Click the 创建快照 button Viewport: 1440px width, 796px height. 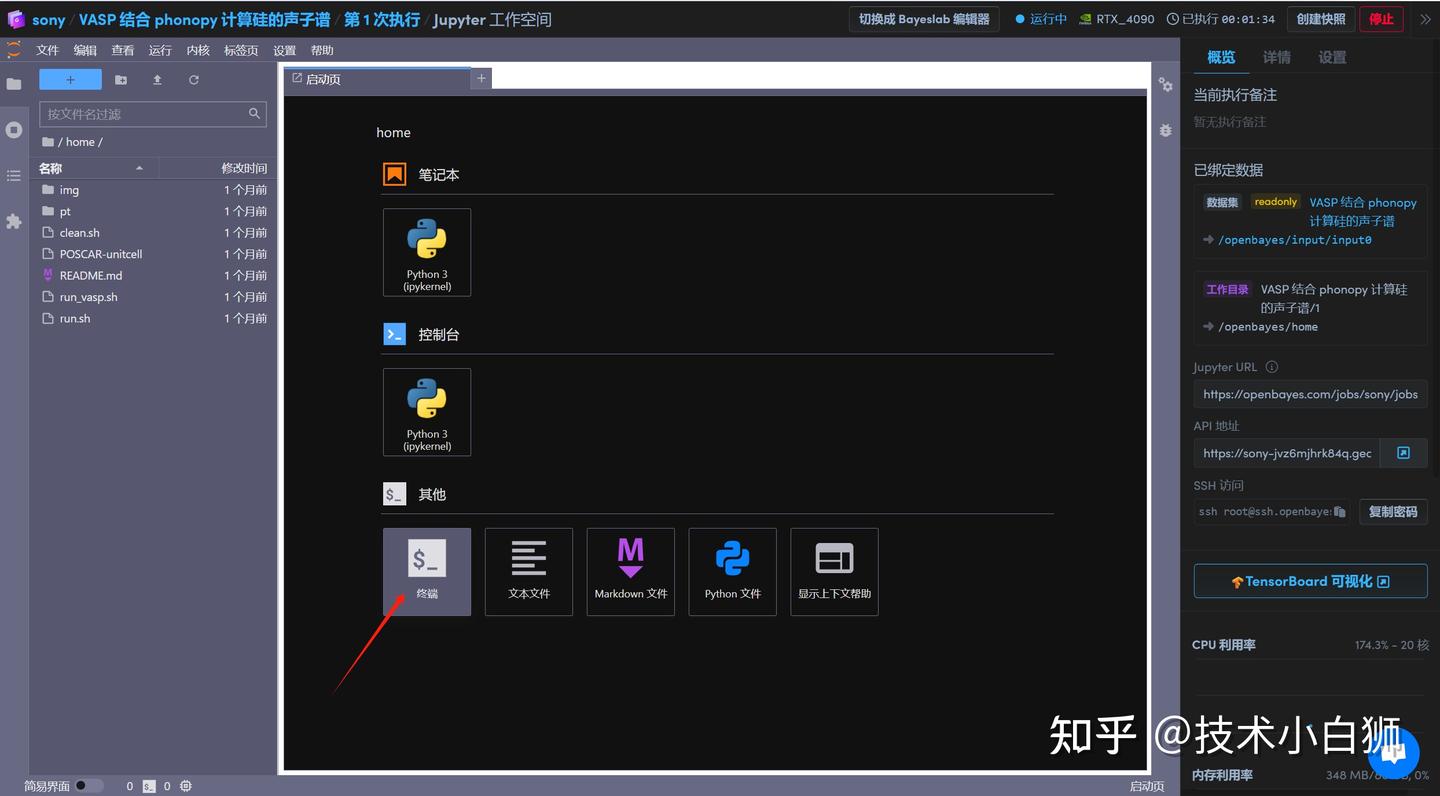[1320, 18]
